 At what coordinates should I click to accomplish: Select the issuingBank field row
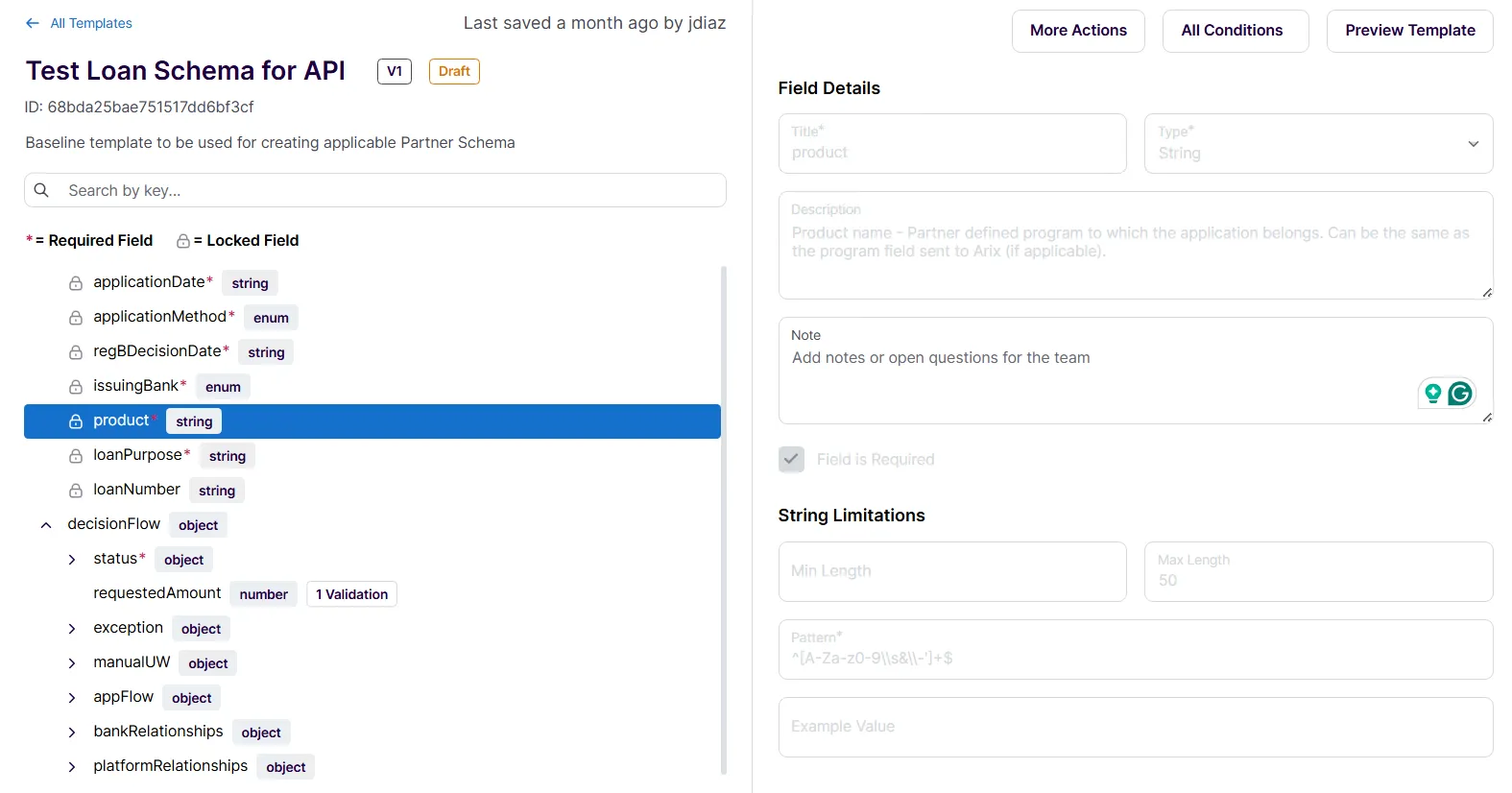372,387
